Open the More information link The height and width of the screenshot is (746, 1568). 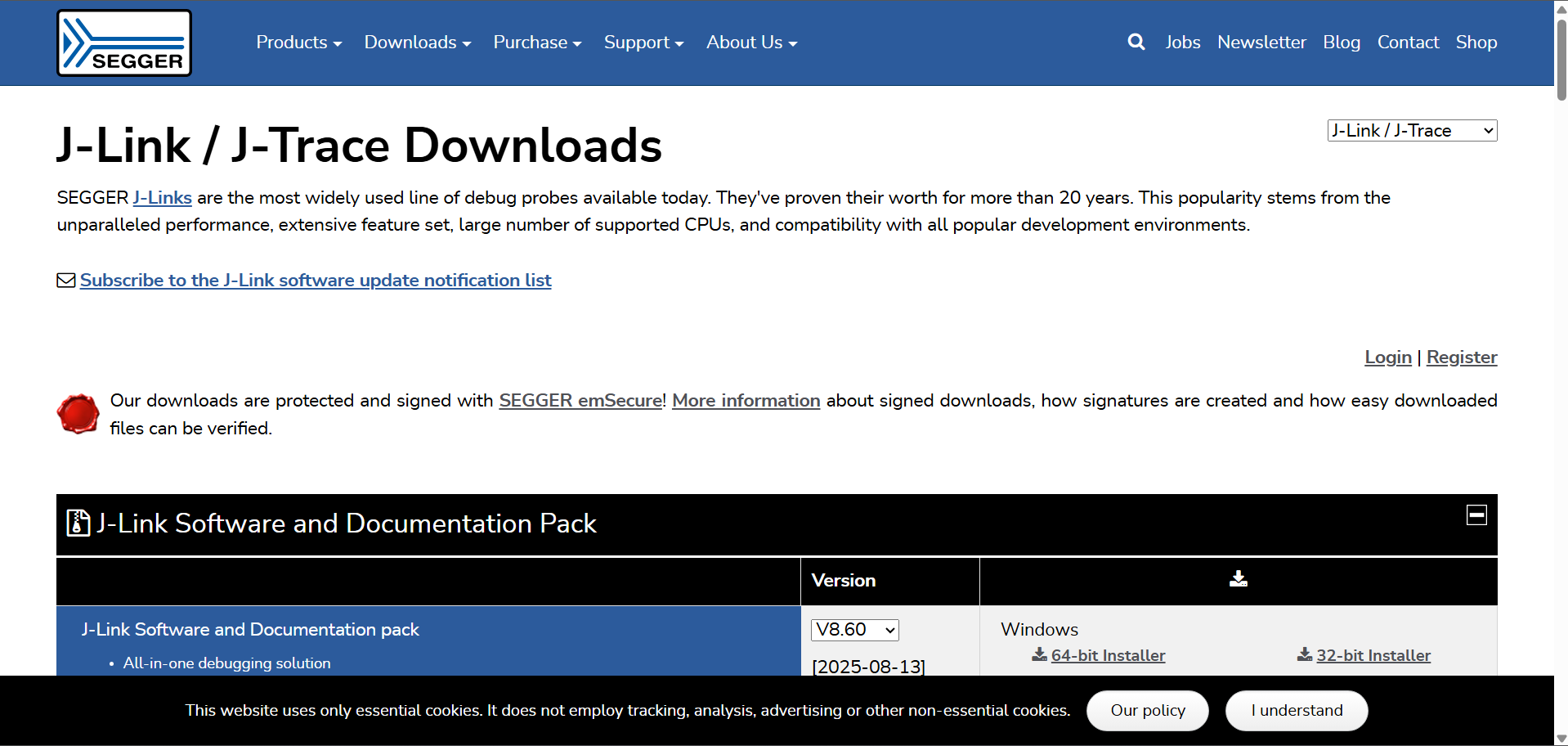pos(746,401)
